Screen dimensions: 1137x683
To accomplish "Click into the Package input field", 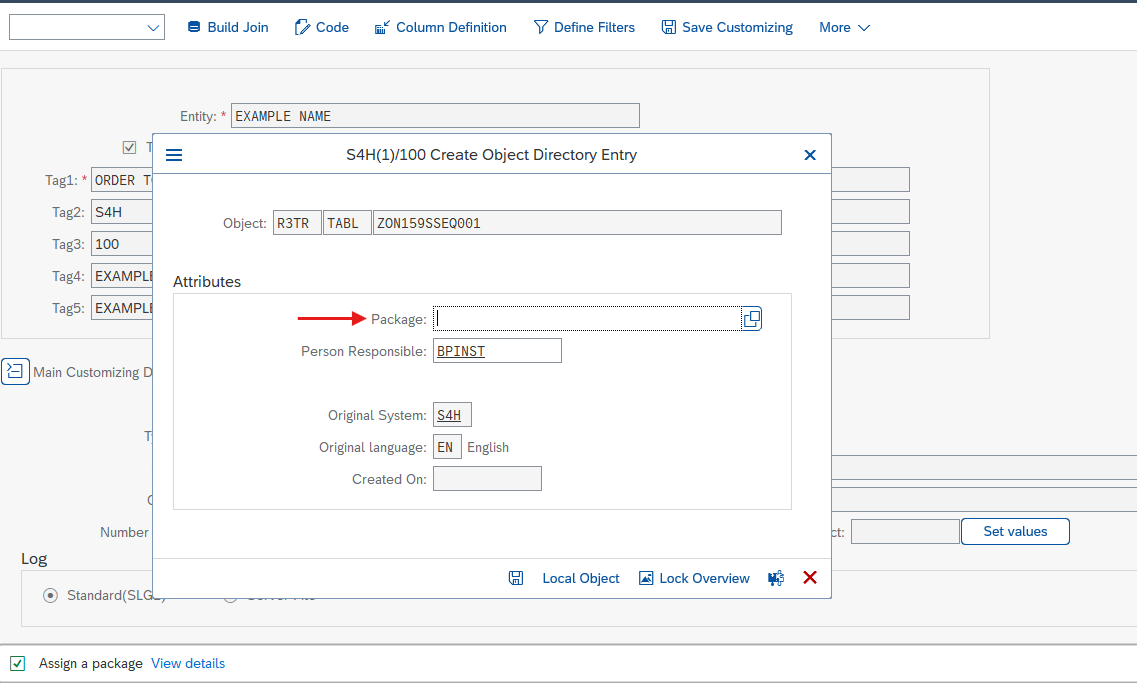I will [587, 319].
